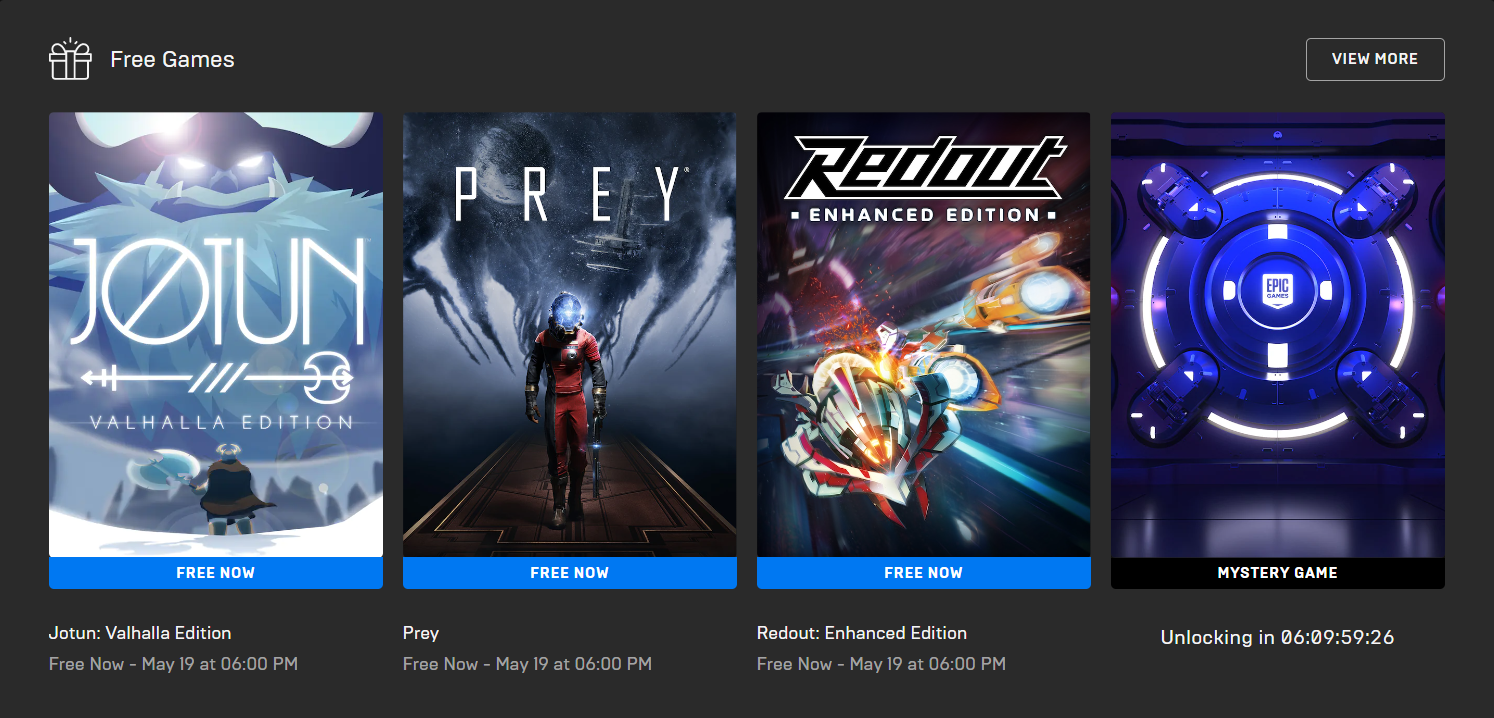
Task: Click the Free Games section heading
Action: [x=172, y=60]
